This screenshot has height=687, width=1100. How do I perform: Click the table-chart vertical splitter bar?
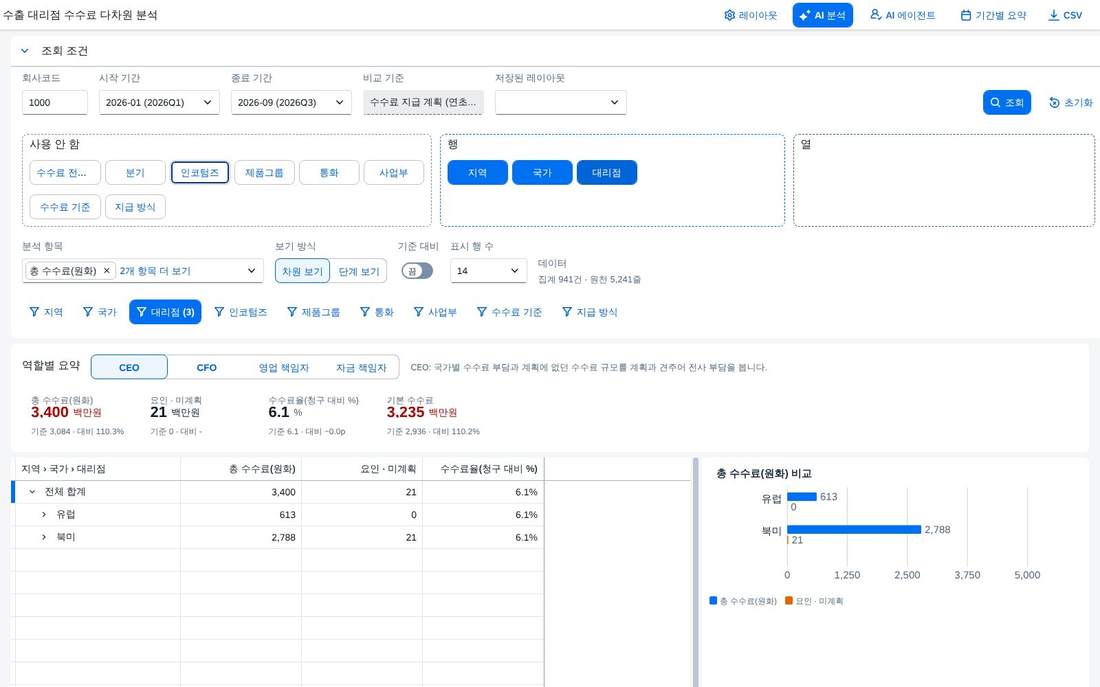[696, 572]
